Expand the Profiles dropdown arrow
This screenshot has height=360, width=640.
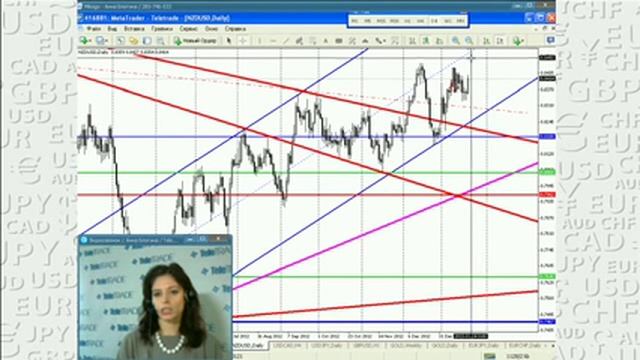coord(107,40)
